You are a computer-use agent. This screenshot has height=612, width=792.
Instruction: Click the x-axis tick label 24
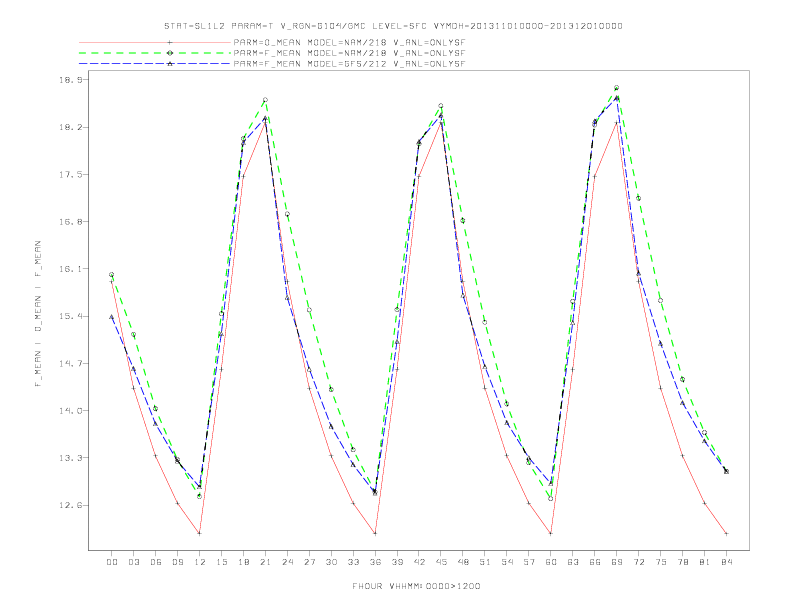coord(287,562)
